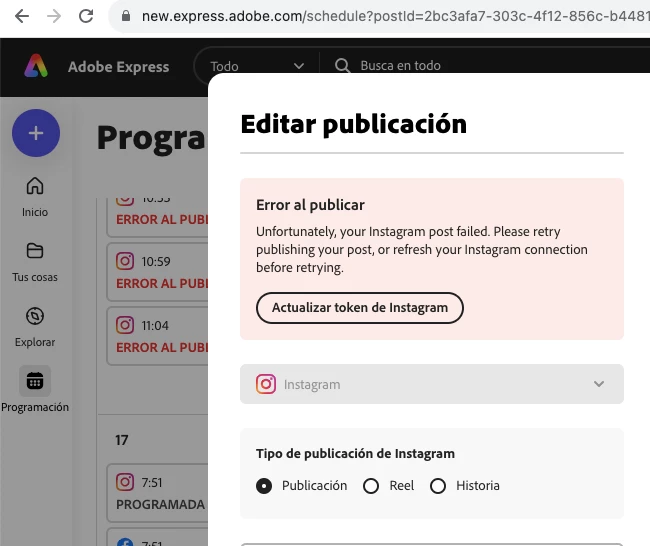Select the Historia radio button
650x546 pixels.
438,486
